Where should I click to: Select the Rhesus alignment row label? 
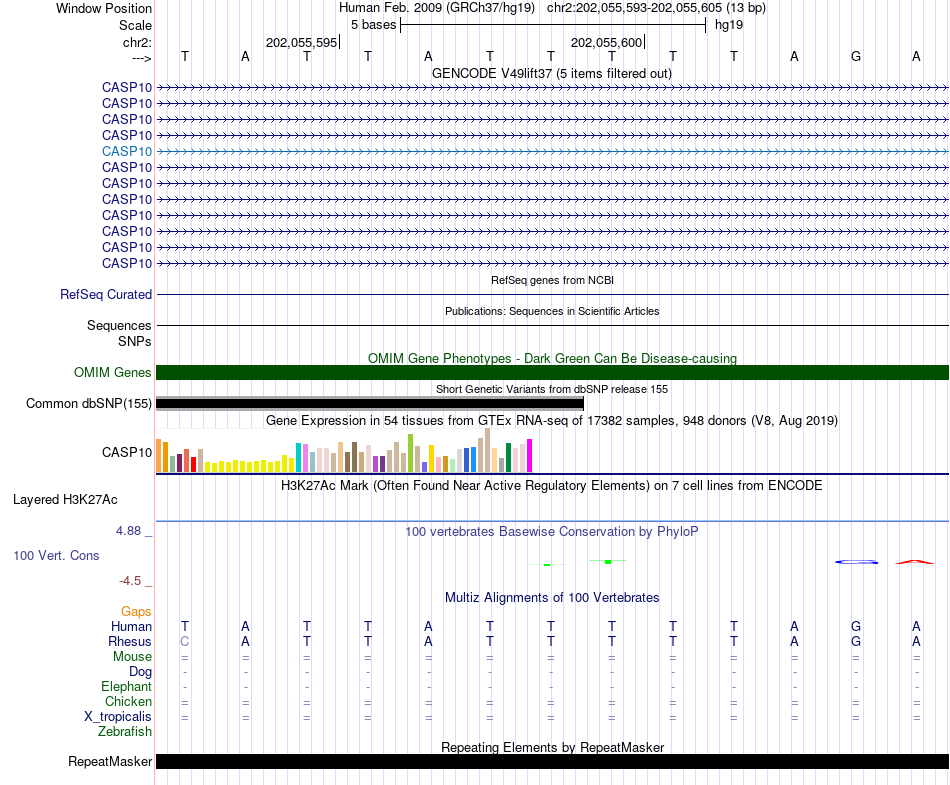click(130, 641)
